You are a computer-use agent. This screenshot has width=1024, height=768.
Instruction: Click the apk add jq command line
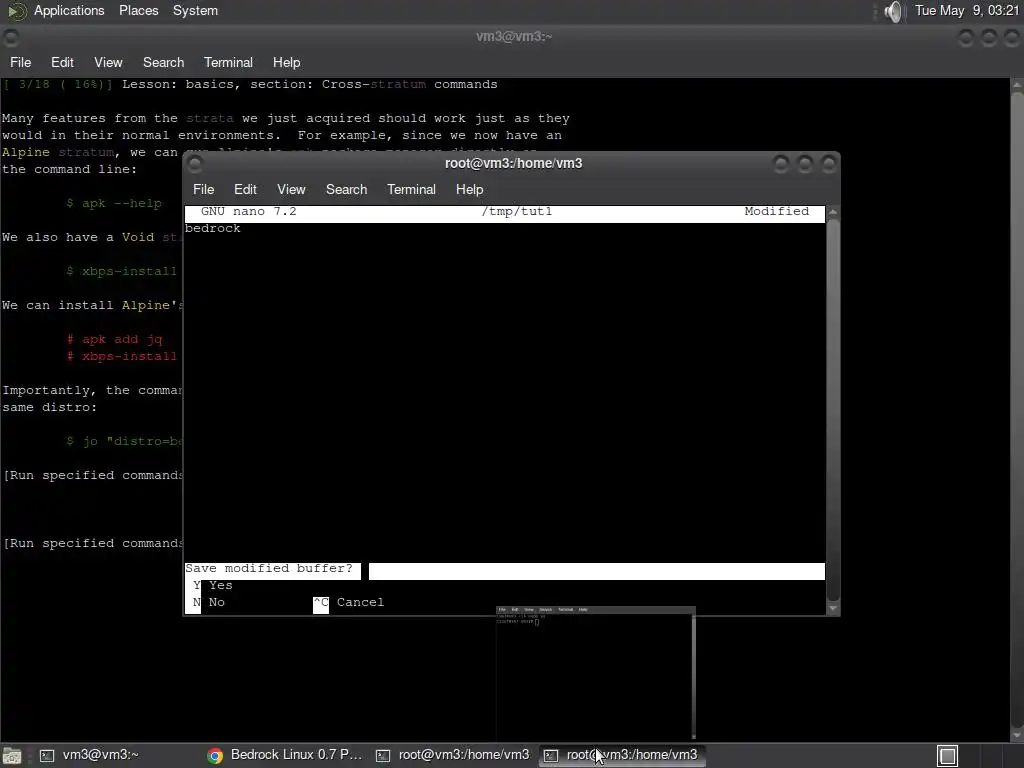point(114,340)
